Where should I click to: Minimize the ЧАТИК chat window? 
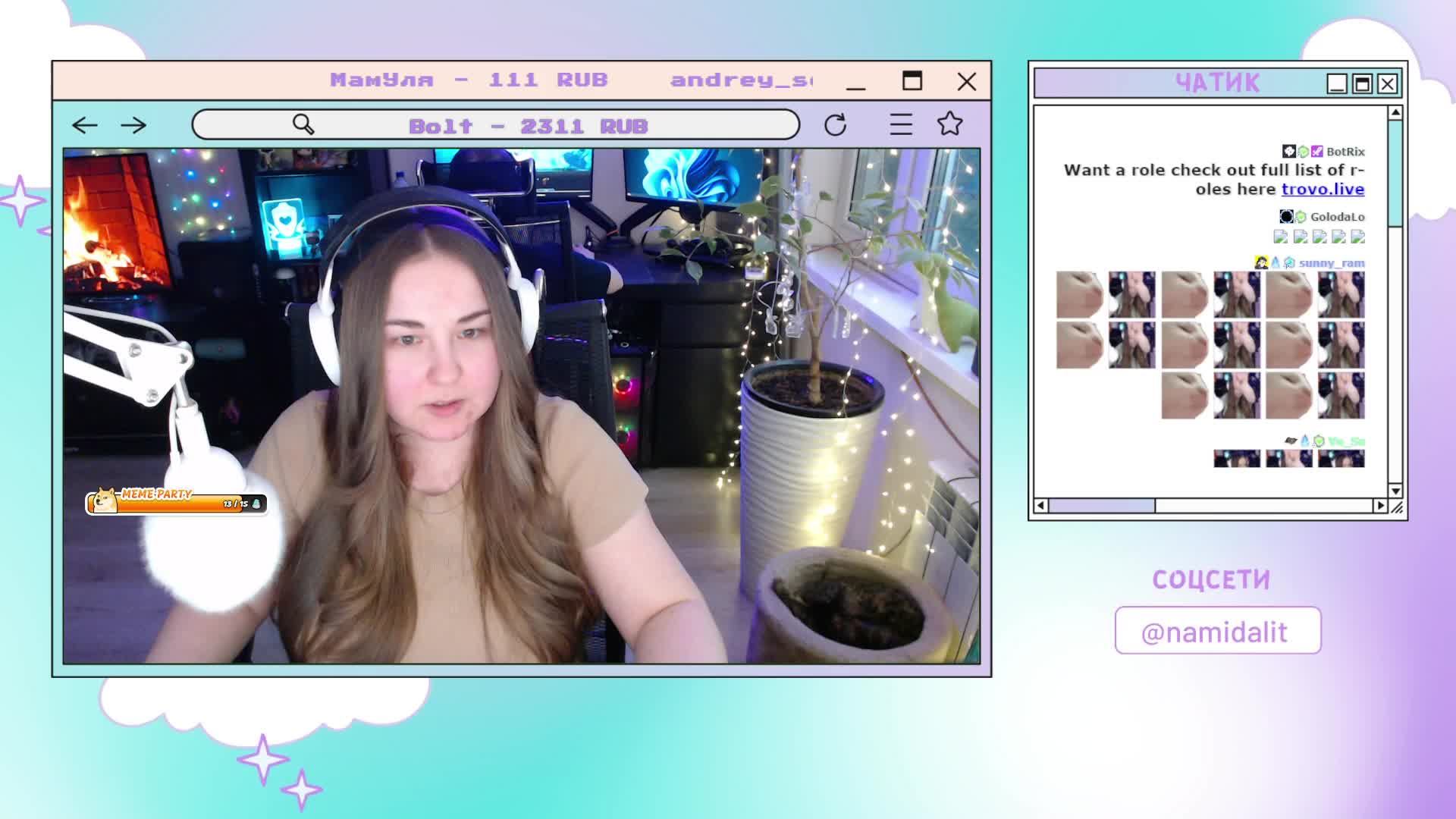pyautogui.click(x=1336, y=83)
